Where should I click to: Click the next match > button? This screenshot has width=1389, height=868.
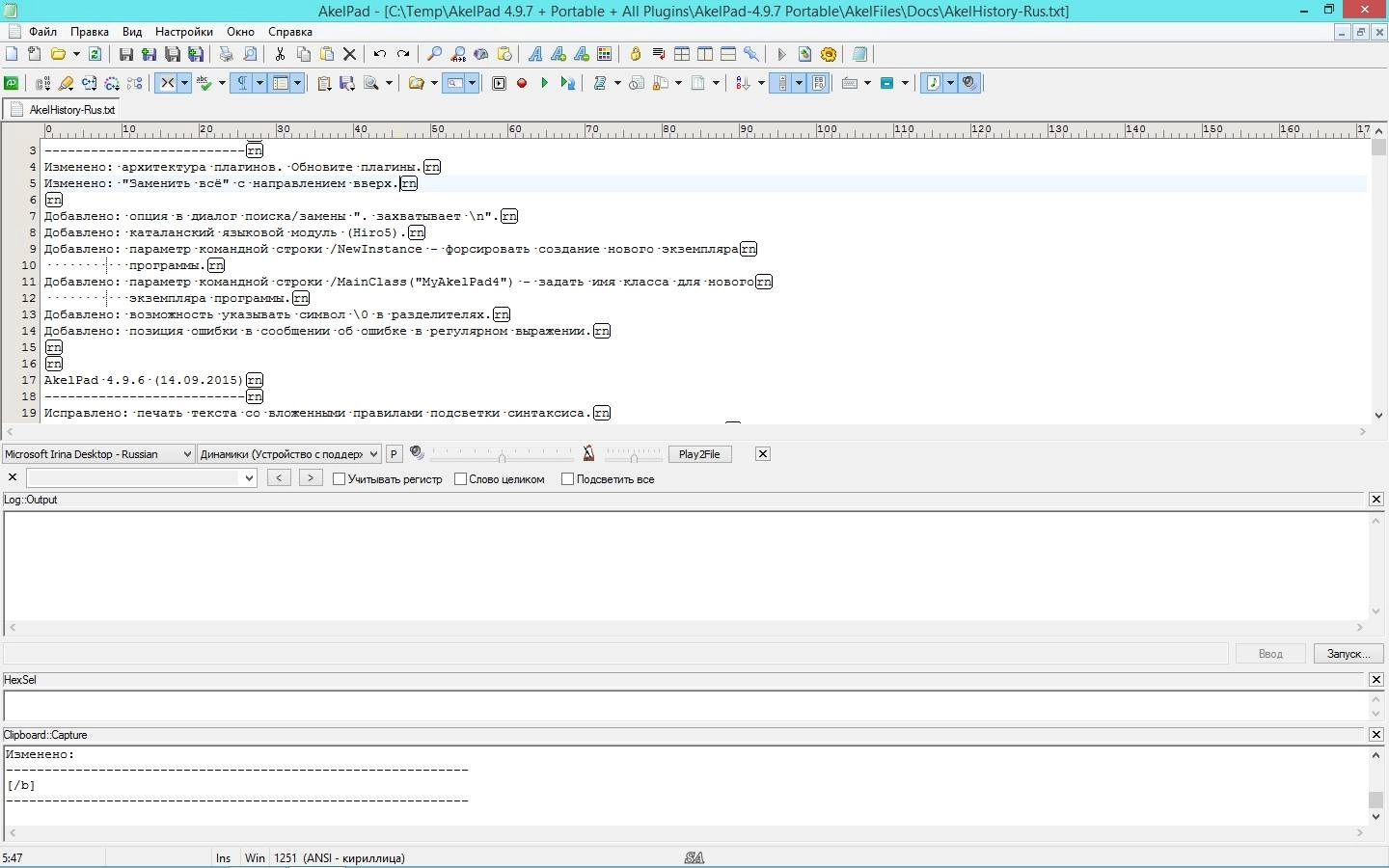(x=310, y=477)
